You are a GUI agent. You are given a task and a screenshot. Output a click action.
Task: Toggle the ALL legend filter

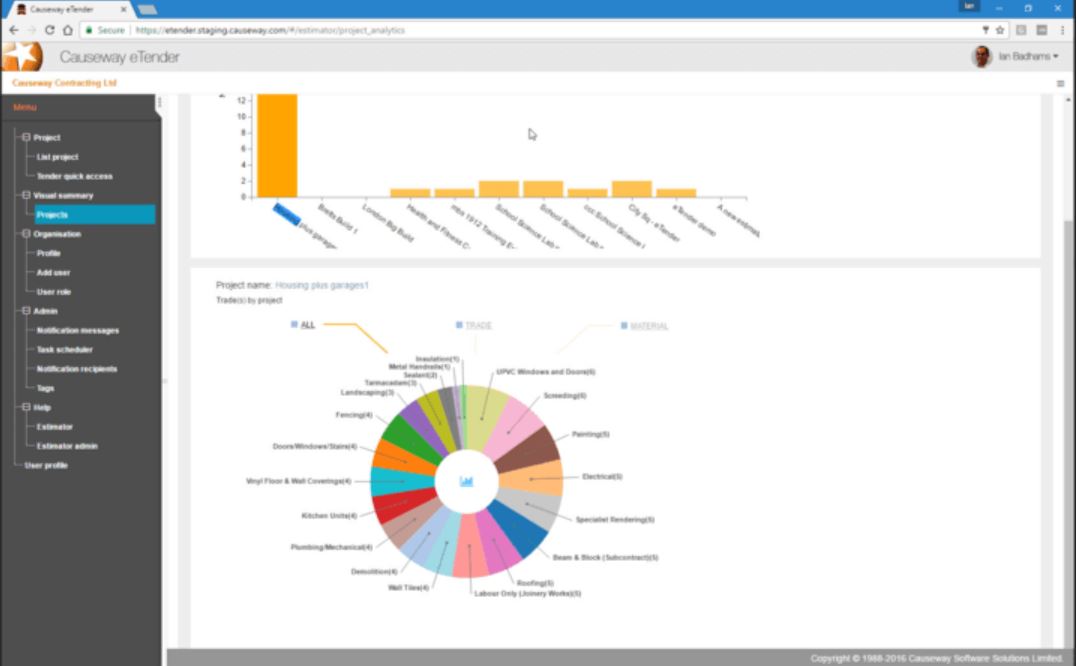pos(307,325)
